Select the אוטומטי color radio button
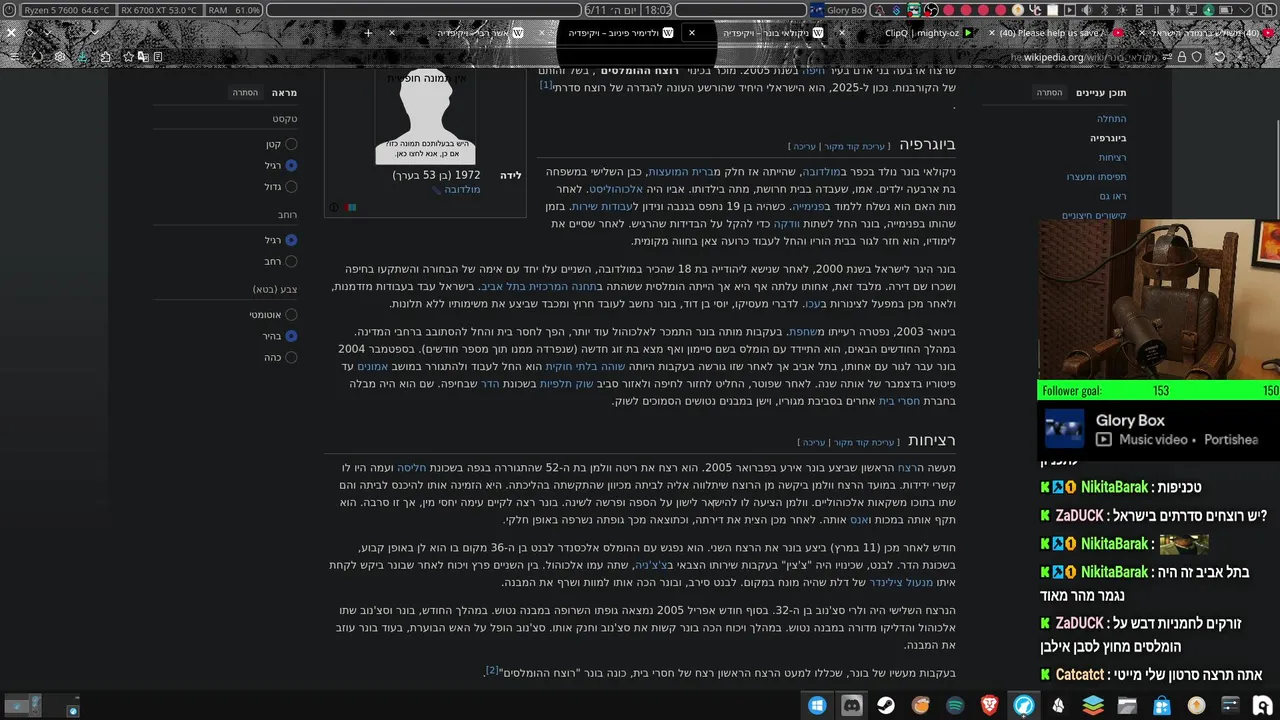 pyautogui.click(x=291, y=314)
